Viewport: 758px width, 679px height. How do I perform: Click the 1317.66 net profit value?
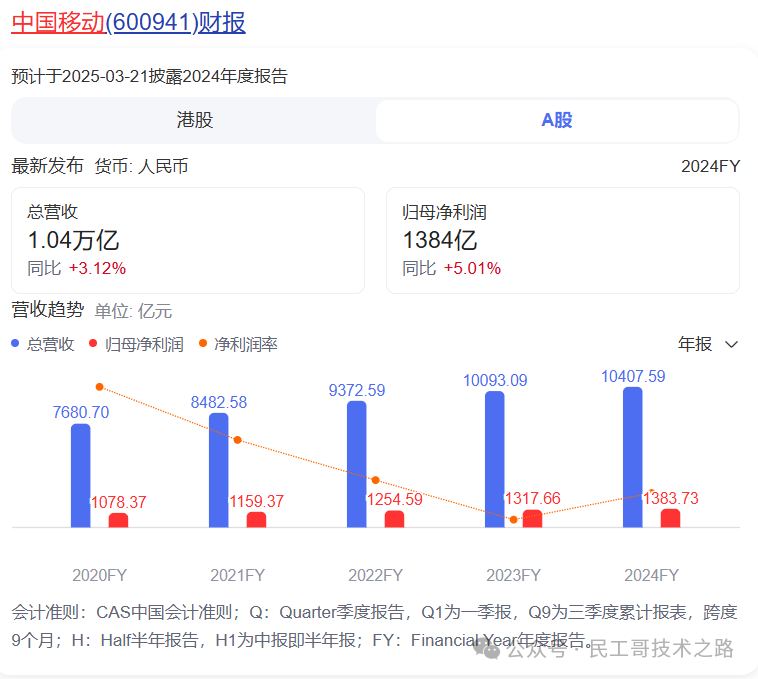[532, 498]
